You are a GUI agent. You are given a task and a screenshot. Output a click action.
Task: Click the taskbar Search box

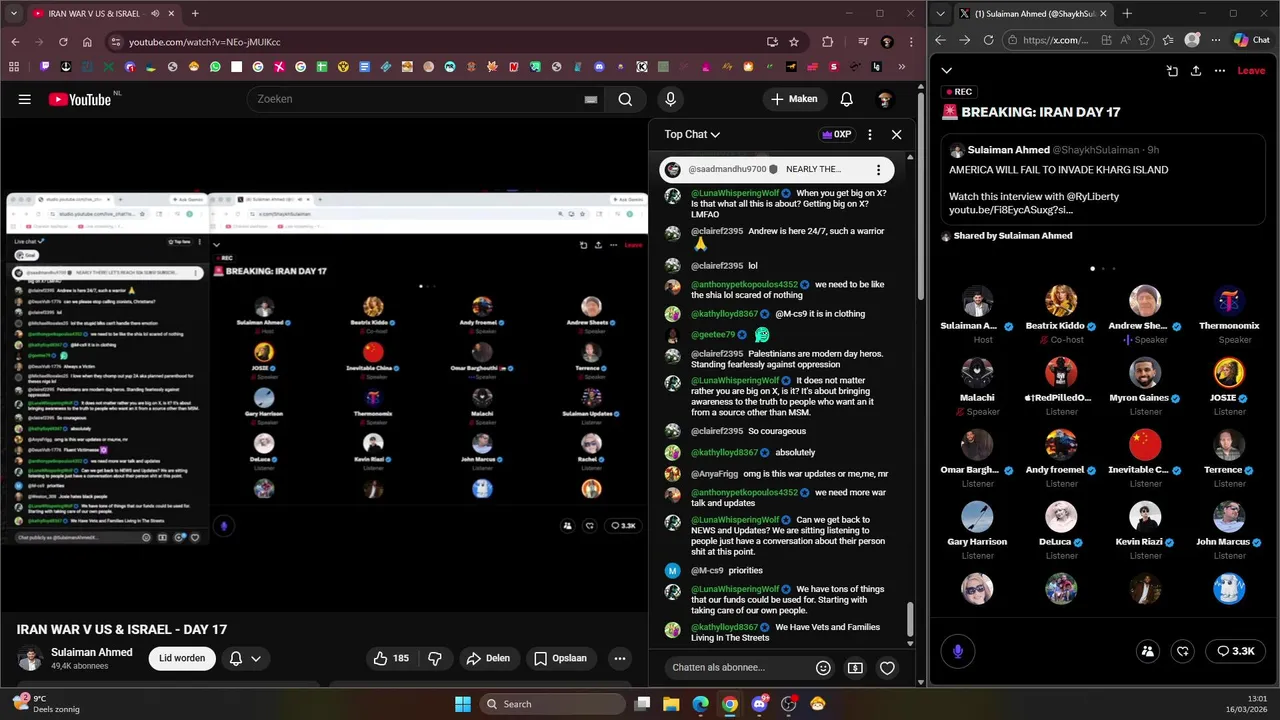coord(554,704)
